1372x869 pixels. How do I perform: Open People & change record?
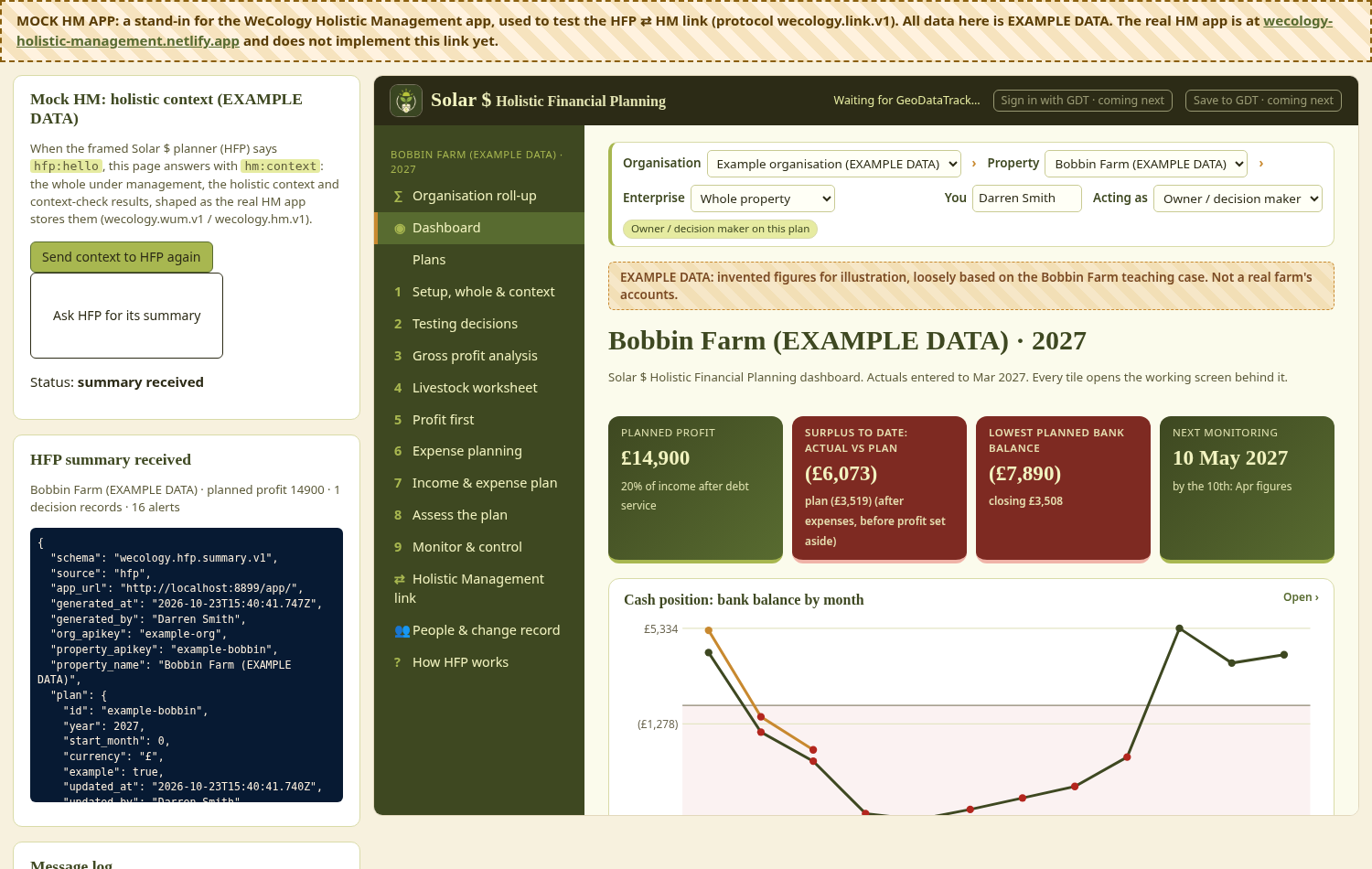(x=479, y=630)
